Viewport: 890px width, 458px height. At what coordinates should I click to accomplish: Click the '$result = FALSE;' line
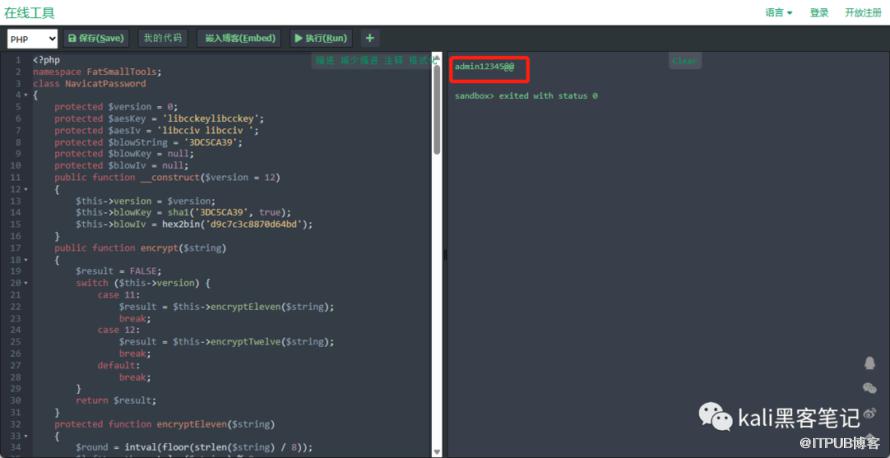coord(119,271)
